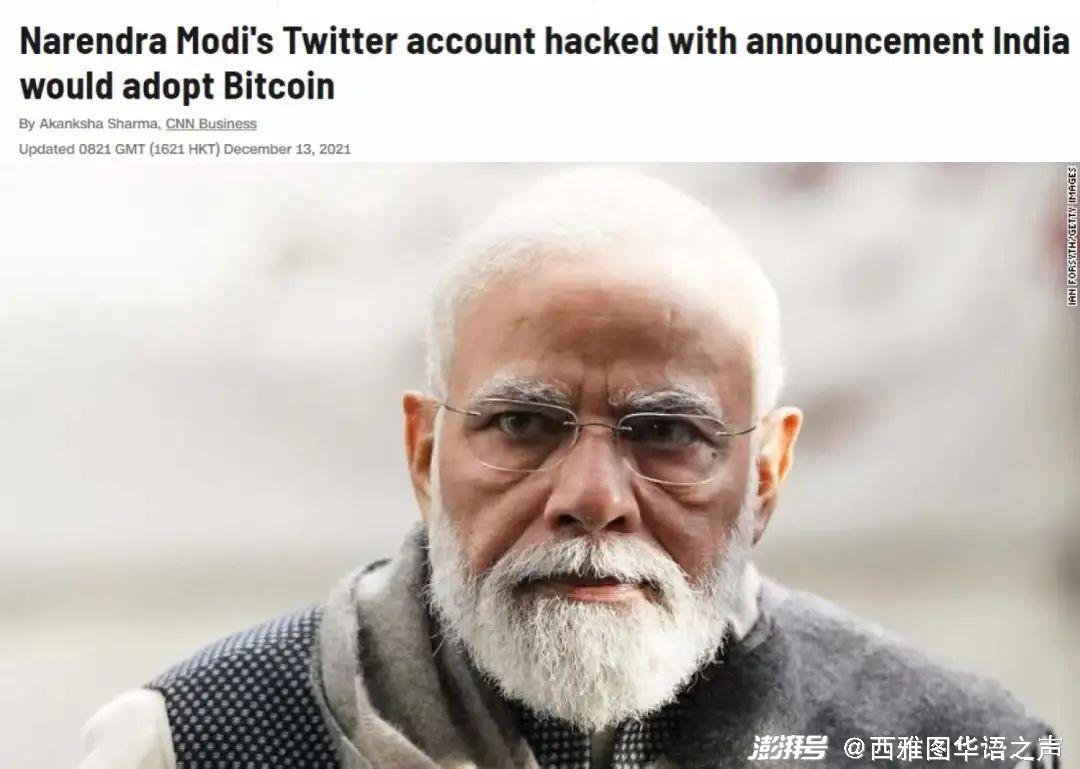Click the Ian Forsyth/Getty Images photo credit
The image size is (1080, 769).
point(1071,235)
